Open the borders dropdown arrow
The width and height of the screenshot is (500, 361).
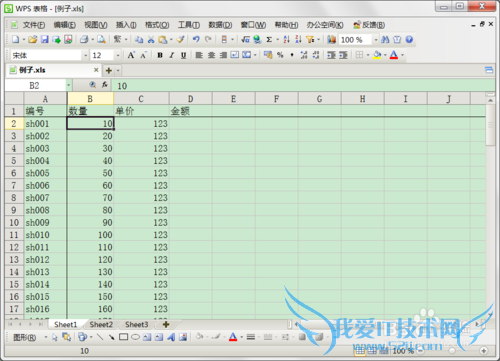368,55
